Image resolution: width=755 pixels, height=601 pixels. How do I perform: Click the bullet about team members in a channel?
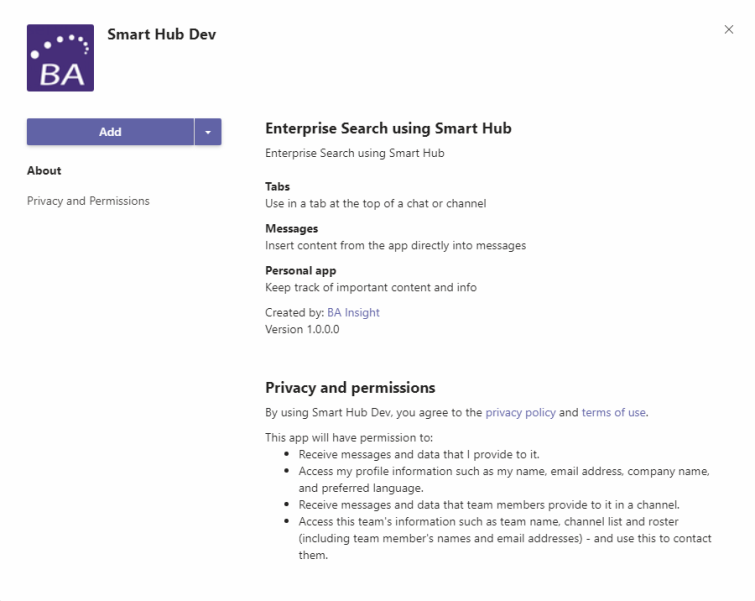[x=489, y=504]
